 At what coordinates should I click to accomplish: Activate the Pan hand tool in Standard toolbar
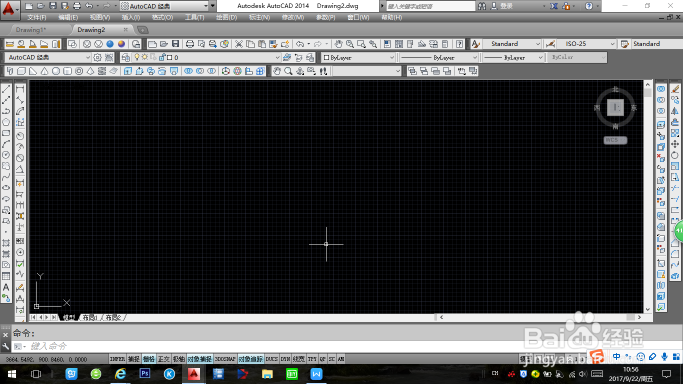click(x=338, y=44)
